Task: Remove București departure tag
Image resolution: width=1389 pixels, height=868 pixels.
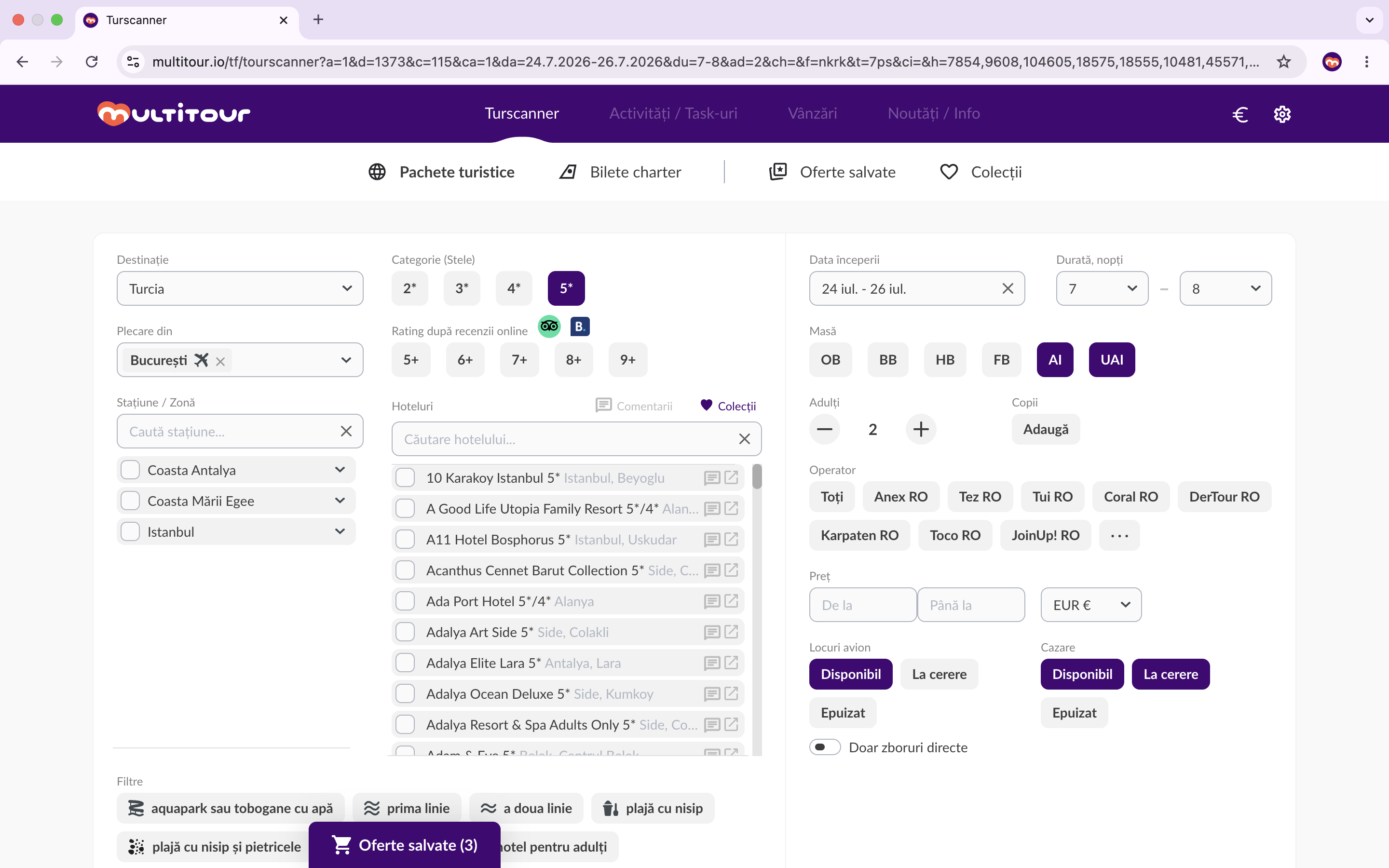Action: click(220, 361)
